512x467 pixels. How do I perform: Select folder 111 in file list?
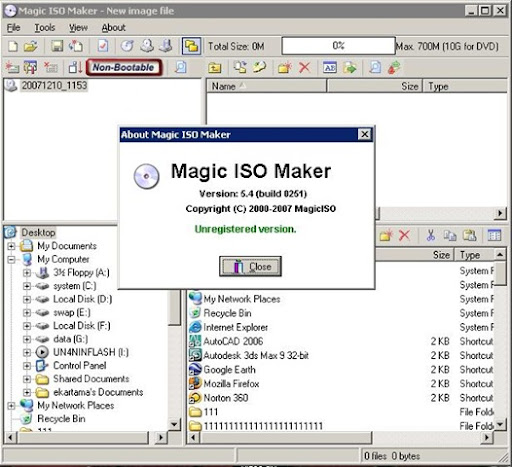211,412
